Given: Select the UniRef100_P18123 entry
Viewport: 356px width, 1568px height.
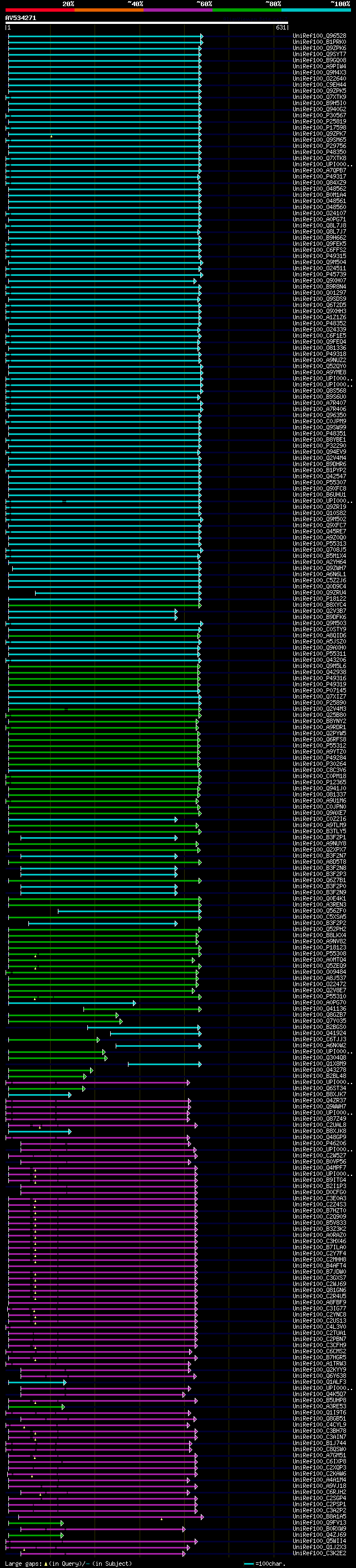Looking at the screenshot, I should click(x=319, y=948).
